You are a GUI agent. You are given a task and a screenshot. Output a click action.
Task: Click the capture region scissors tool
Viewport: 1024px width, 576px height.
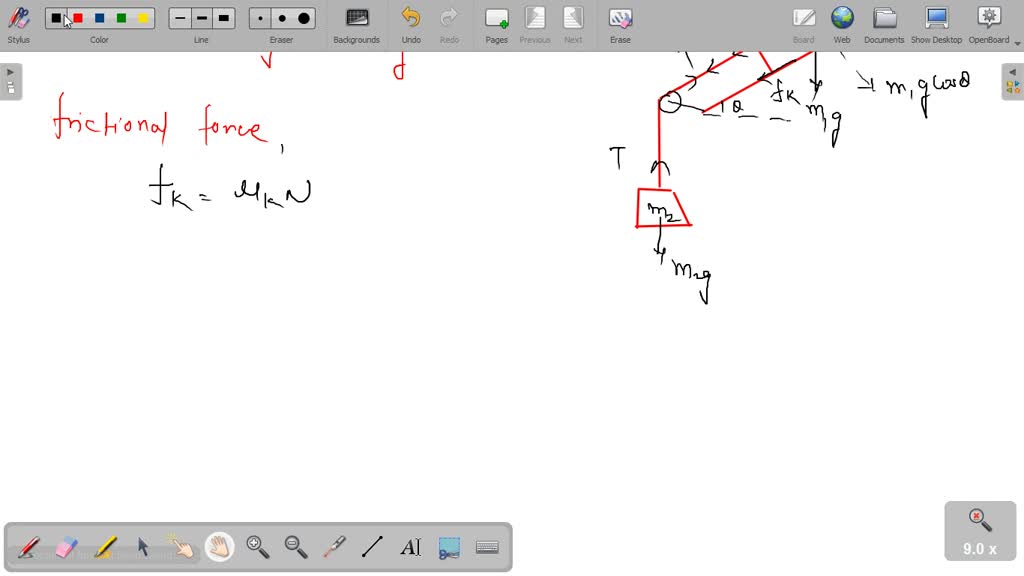point(449,547)
